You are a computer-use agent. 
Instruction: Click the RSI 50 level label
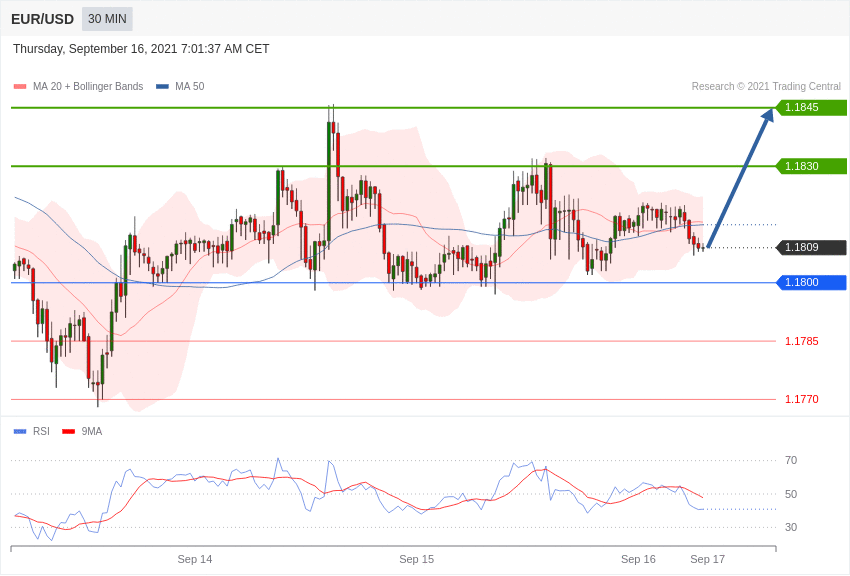pos(791,494)
